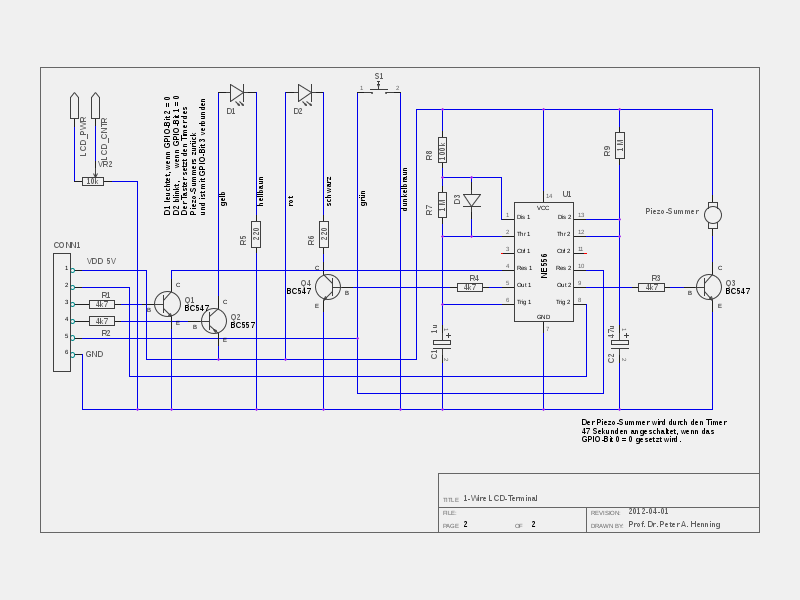The image size is (800, 600).
Task: Select the revision date 2012-04-01
Action: [648, 511]
